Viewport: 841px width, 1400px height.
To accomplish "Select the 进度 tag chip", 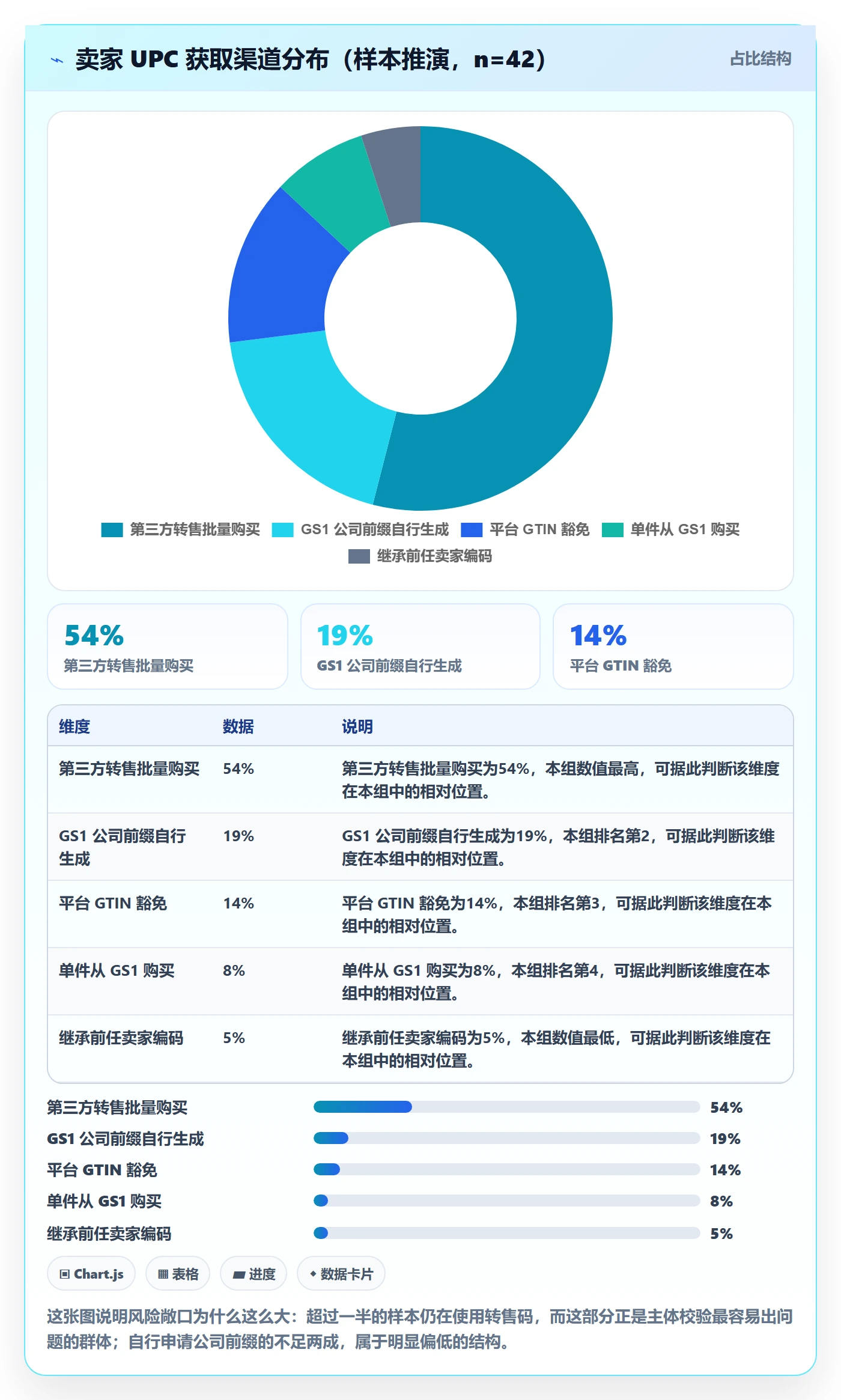I will 254,1273.
